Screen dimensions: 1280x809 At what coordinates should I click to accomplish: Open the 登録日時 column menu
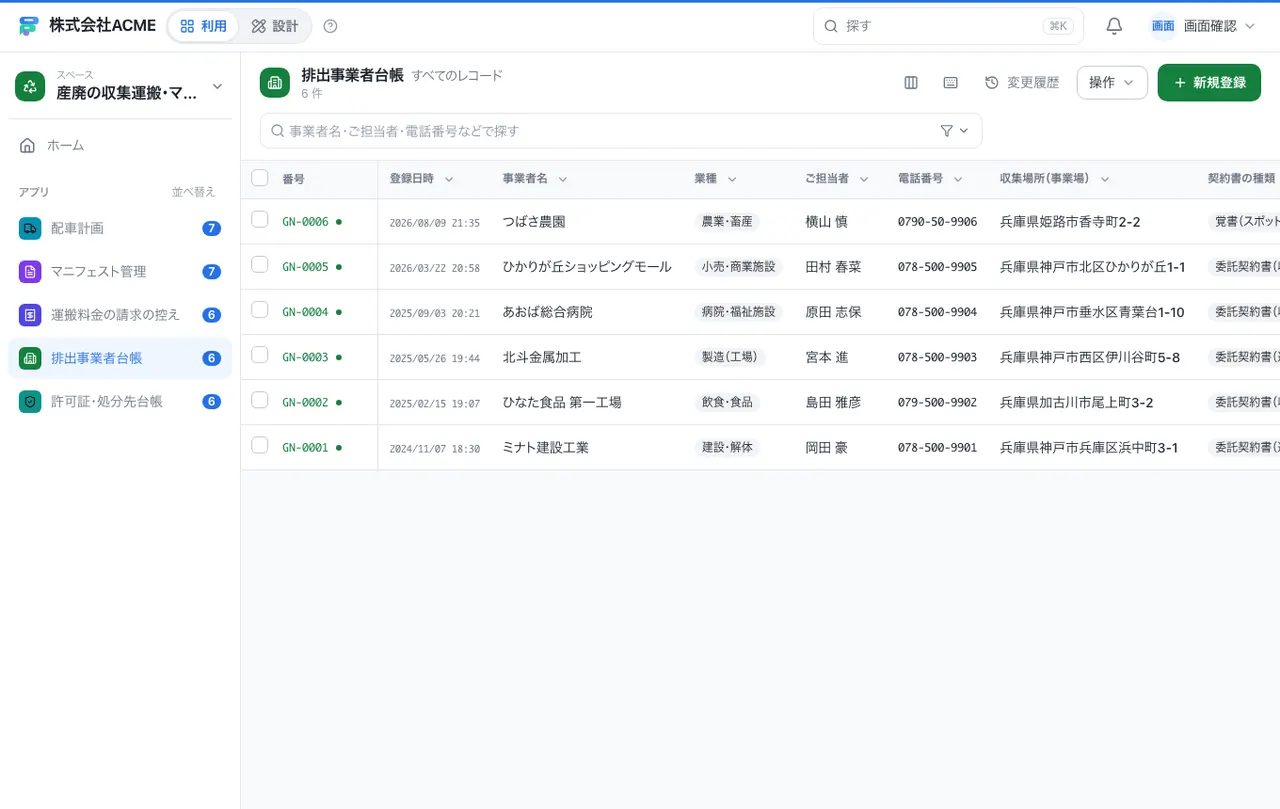pyautogui.click(x=449, y=179)
